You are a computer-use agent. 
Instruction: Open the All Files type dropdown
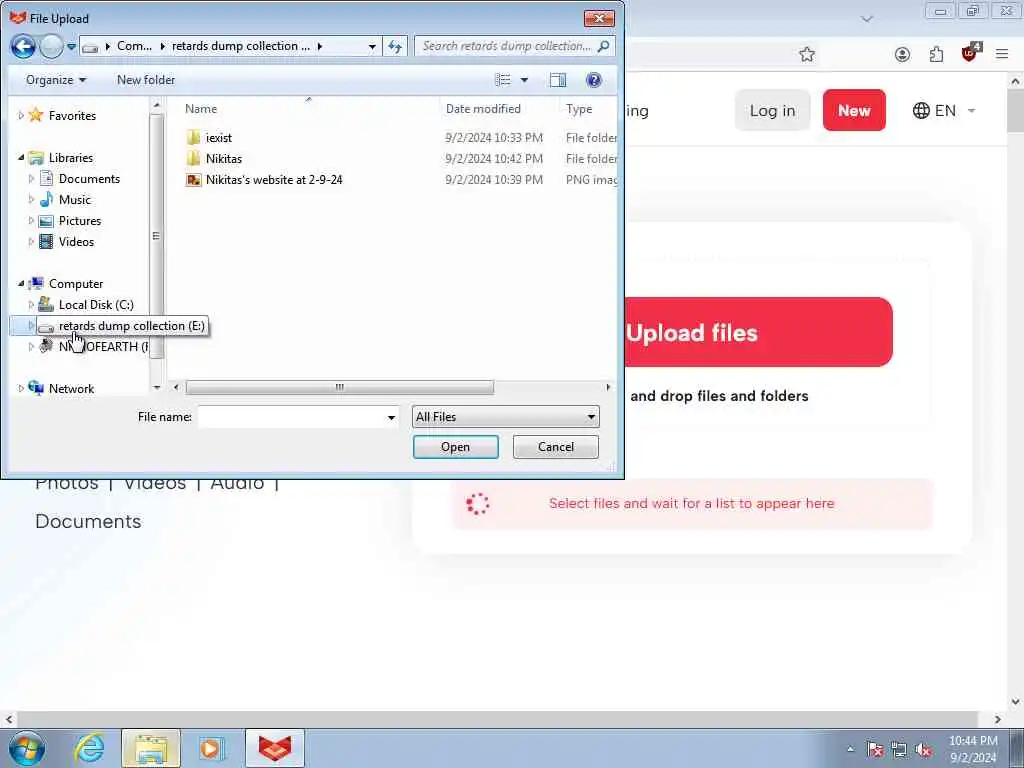click(x=505, y=417)
